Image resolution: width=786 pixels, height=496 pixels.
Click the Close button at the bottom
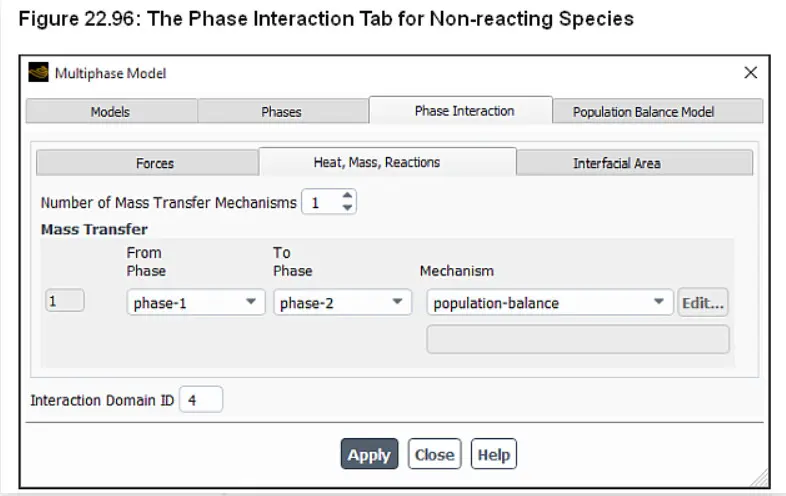click(x=435, y=454)
